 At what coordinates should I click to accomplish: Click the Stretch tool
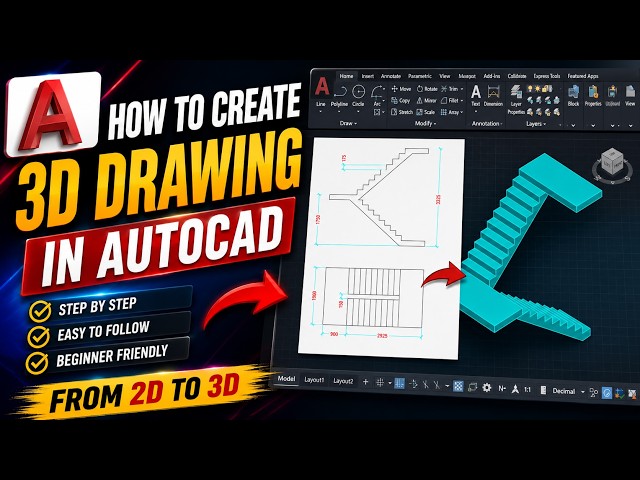[x=402, y=112]
